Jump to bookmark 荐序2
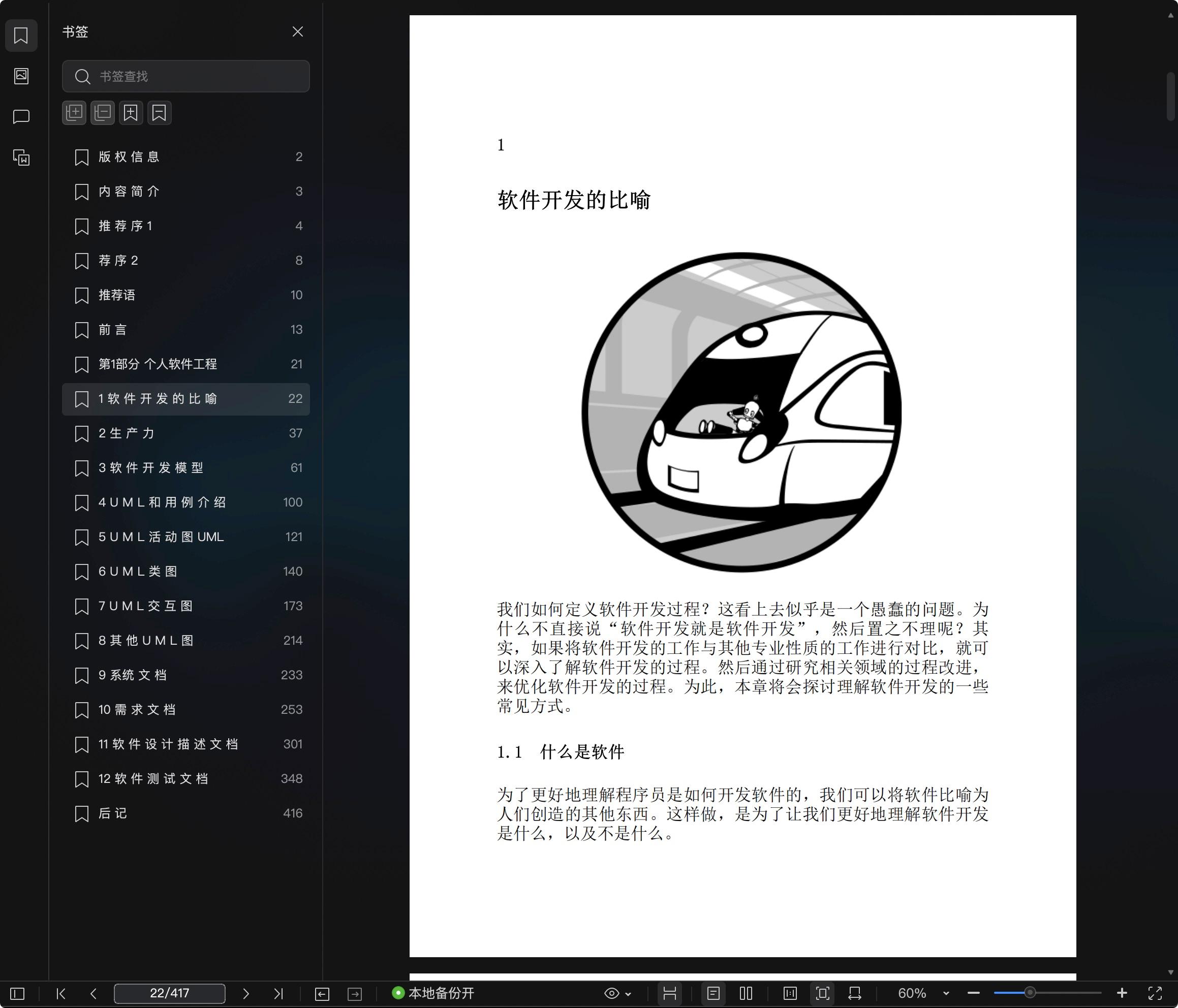 [x=186, y=261]
